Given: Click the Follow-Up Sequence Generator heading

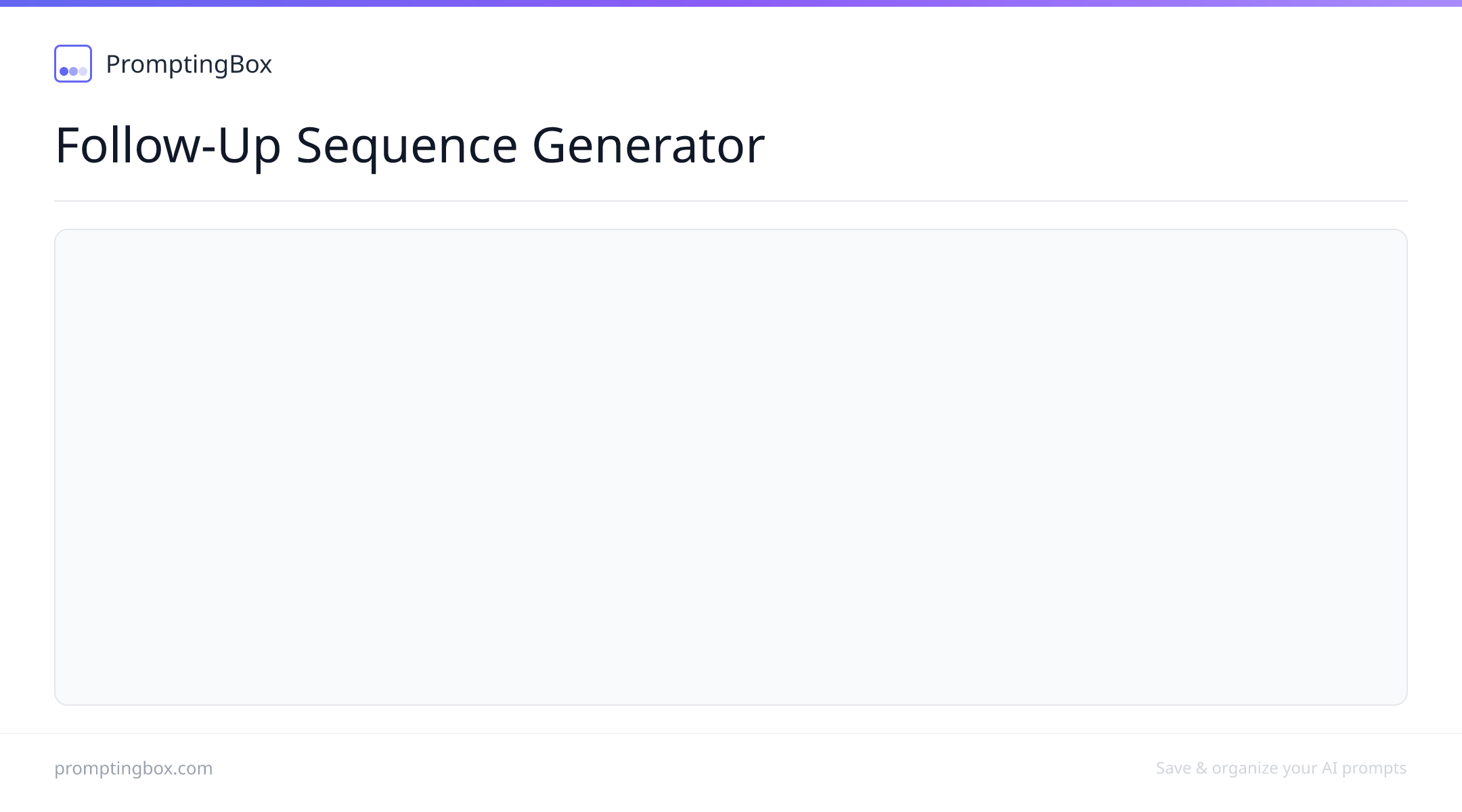Looking at the screenshot, I should click(409, 145).
